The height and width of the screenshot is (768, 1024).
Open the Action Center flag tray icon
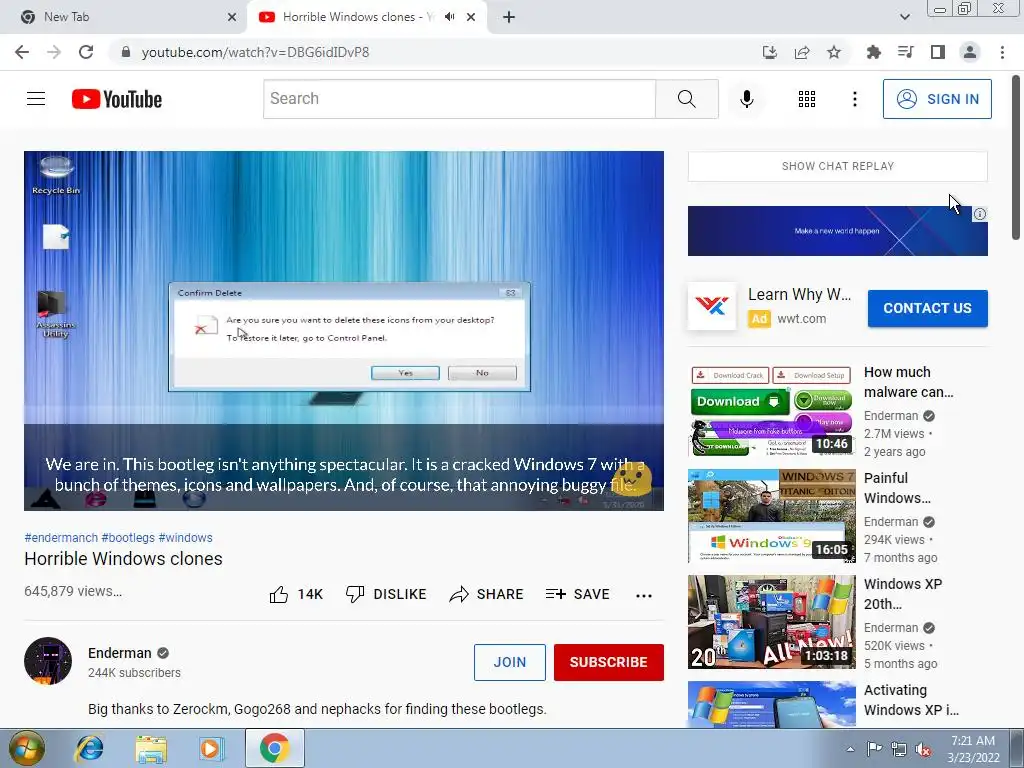874,749
